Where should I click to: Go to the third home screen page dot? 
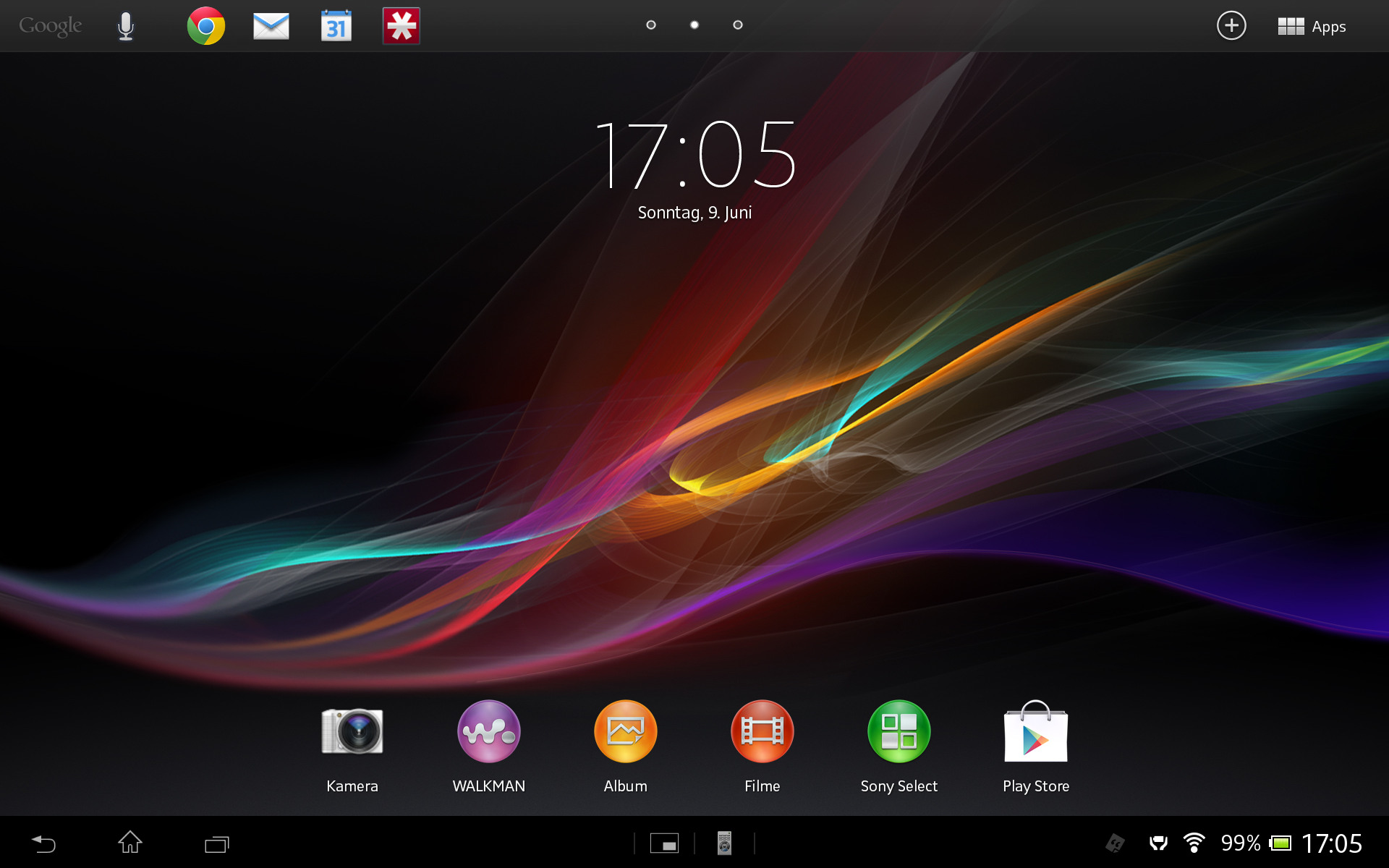pyautogui.click(x=738, y=25)
